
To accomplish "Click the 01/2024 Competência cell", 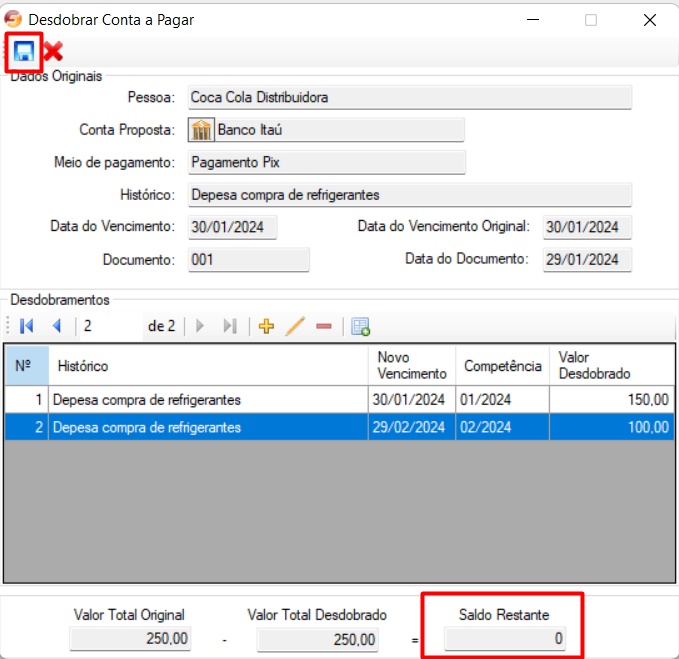I will [x=502, y=399].
